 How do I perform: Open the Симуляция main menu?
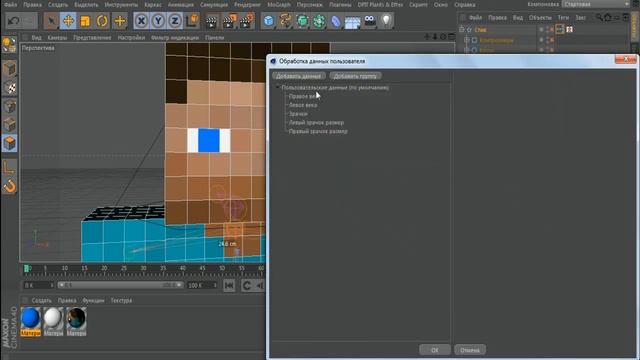click(214, 5)
